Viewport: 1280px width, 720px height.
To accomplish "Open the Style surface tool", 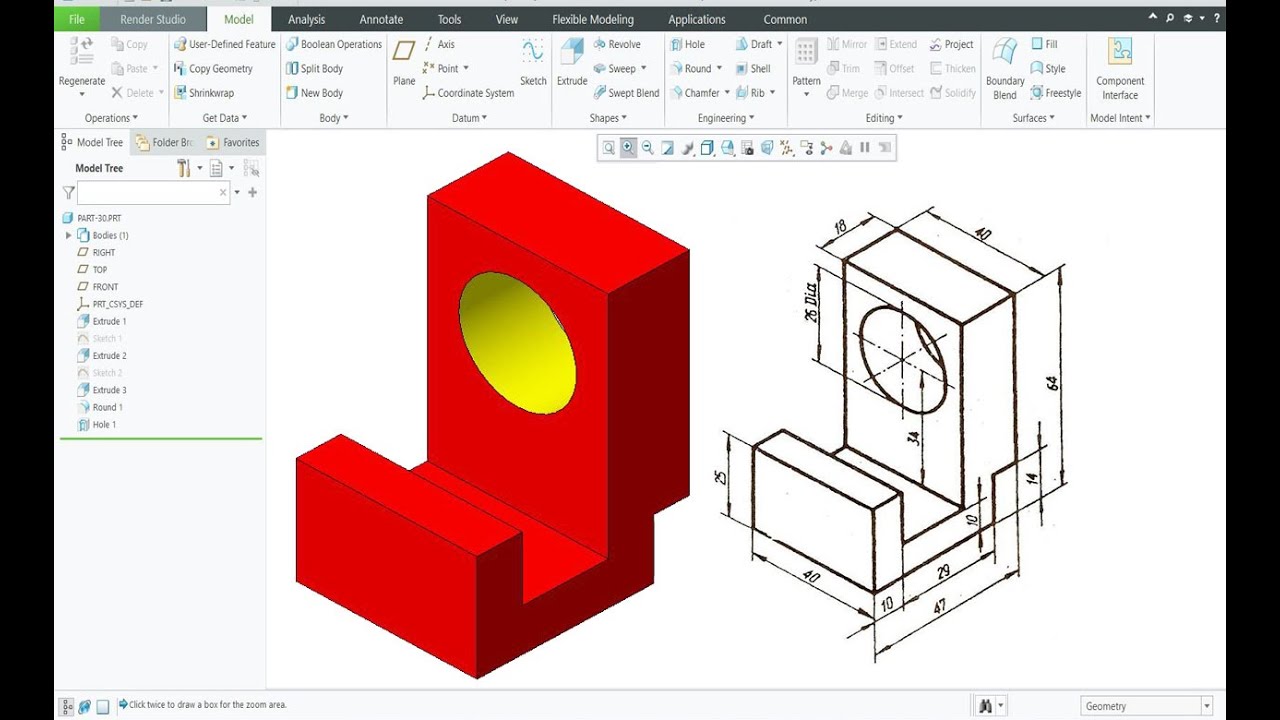I will [1048, 69].
